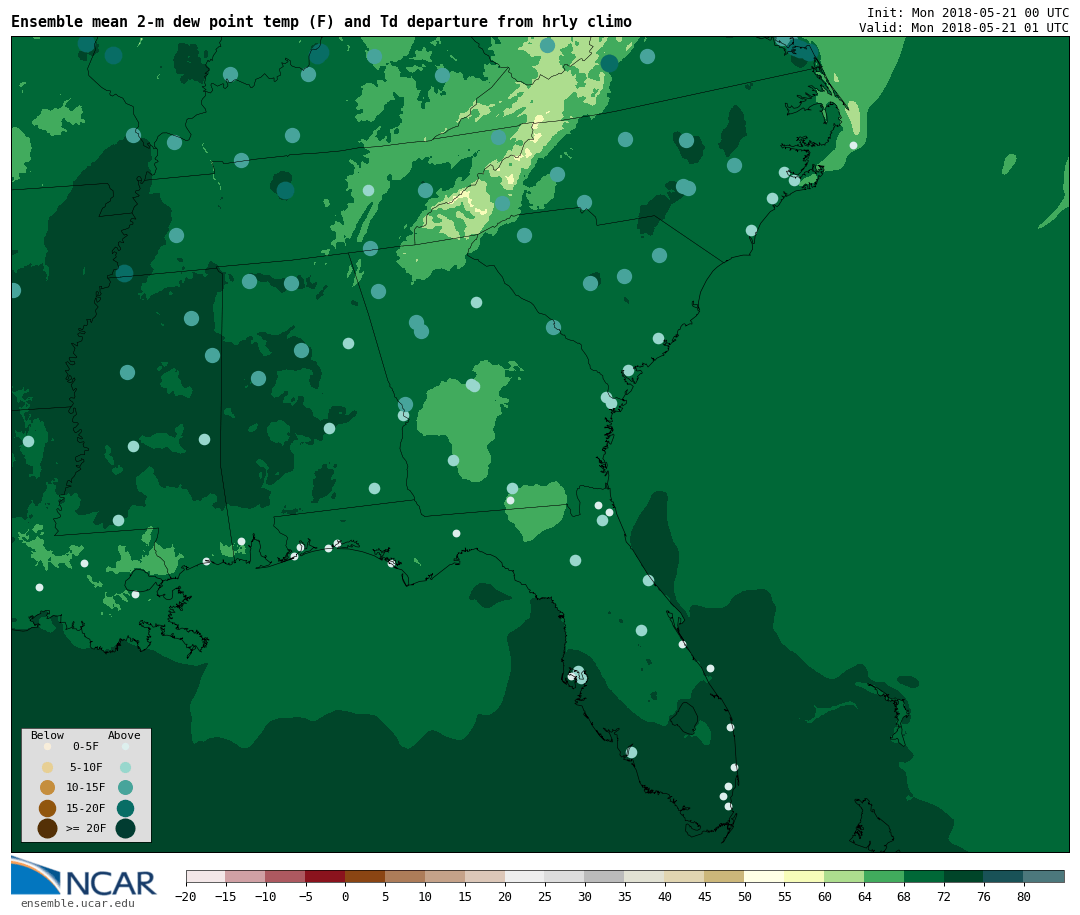Viewport: 1080px width, 915px height.
Task: Pick the -20 to -15 colorbar swatch
Action: point(206,876)
